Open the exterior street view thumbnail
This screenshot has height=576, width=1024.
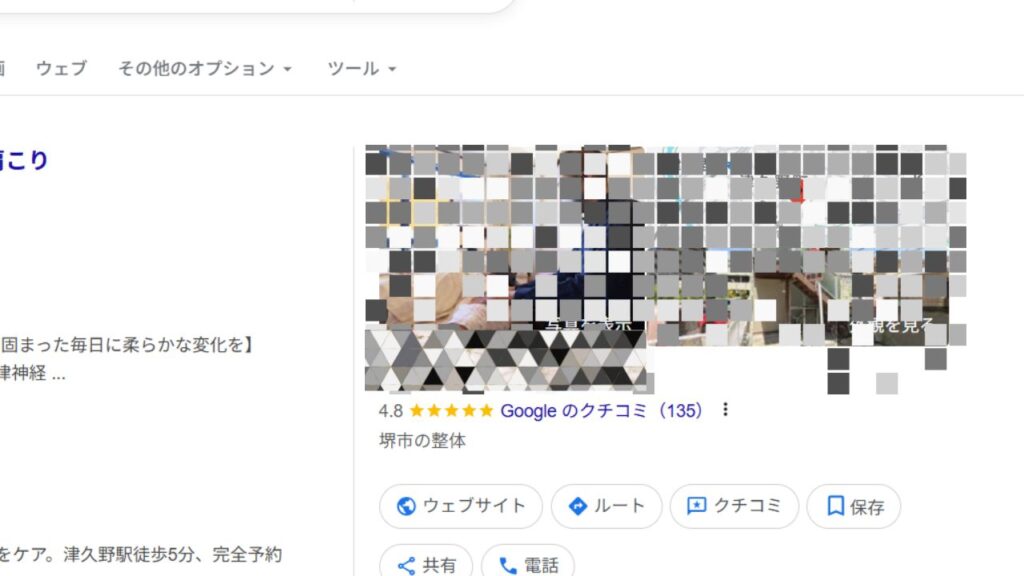807,245
